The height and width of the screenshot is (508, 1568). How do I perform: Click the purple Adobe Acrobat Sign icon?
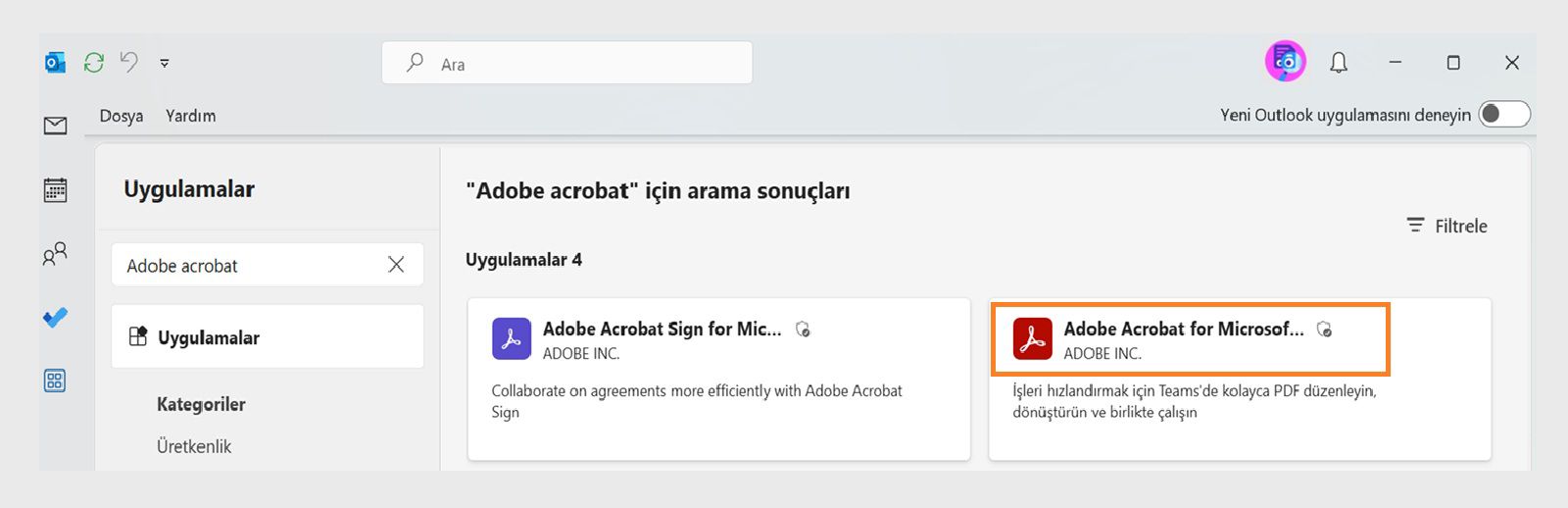coord(512,339)
